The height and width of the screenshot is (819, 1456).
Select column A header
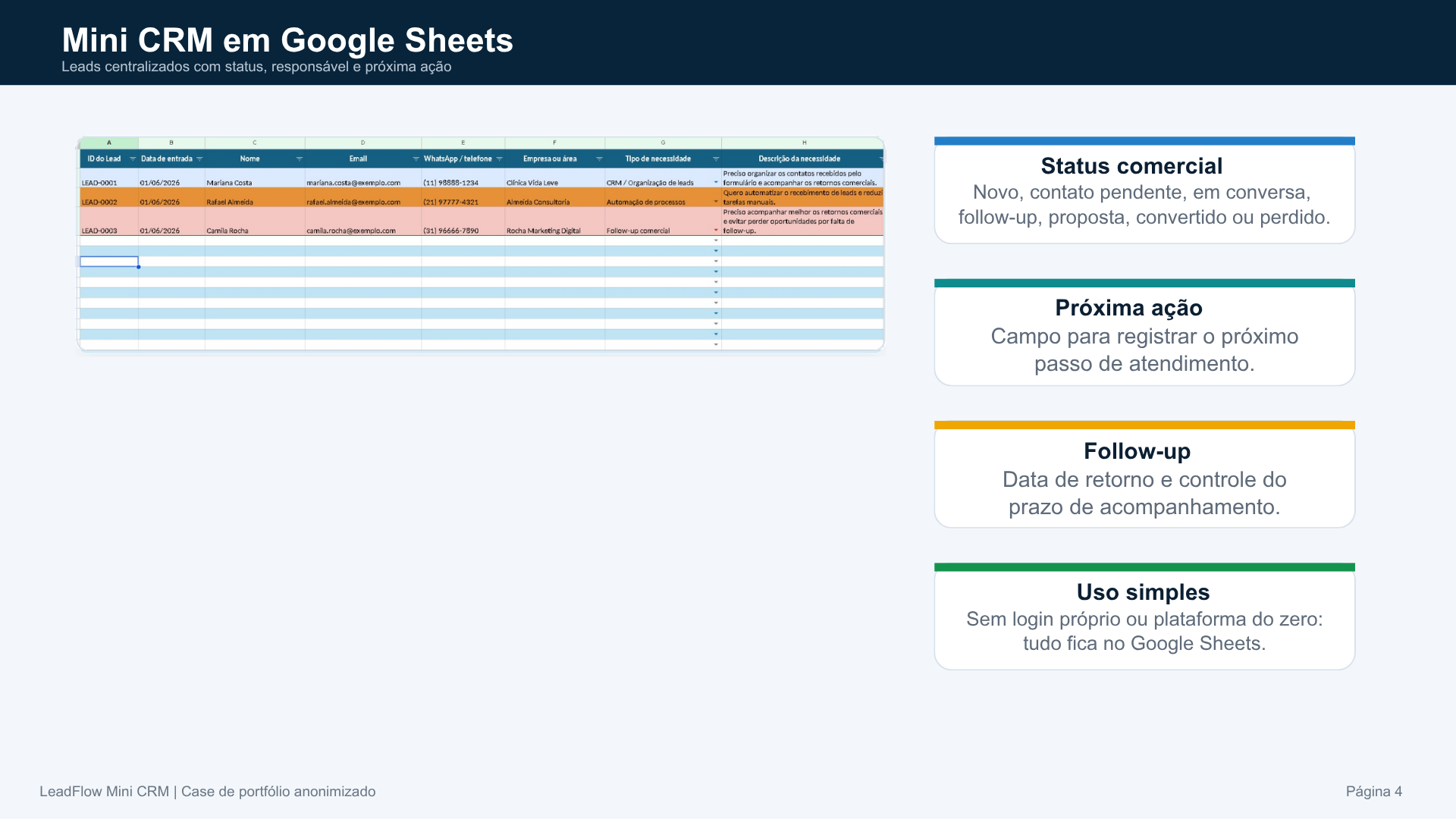[x=109, y=143]
